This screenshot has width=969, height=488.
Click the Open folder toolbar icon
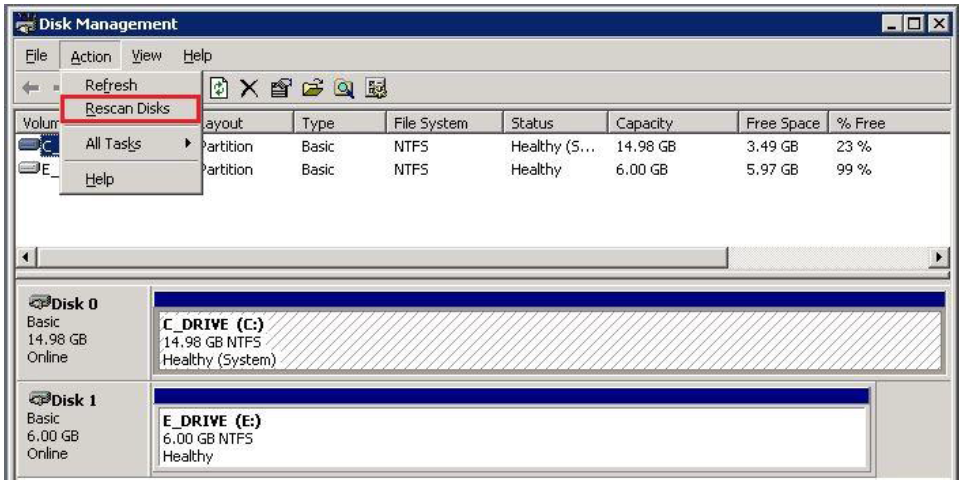coord(313,88)
